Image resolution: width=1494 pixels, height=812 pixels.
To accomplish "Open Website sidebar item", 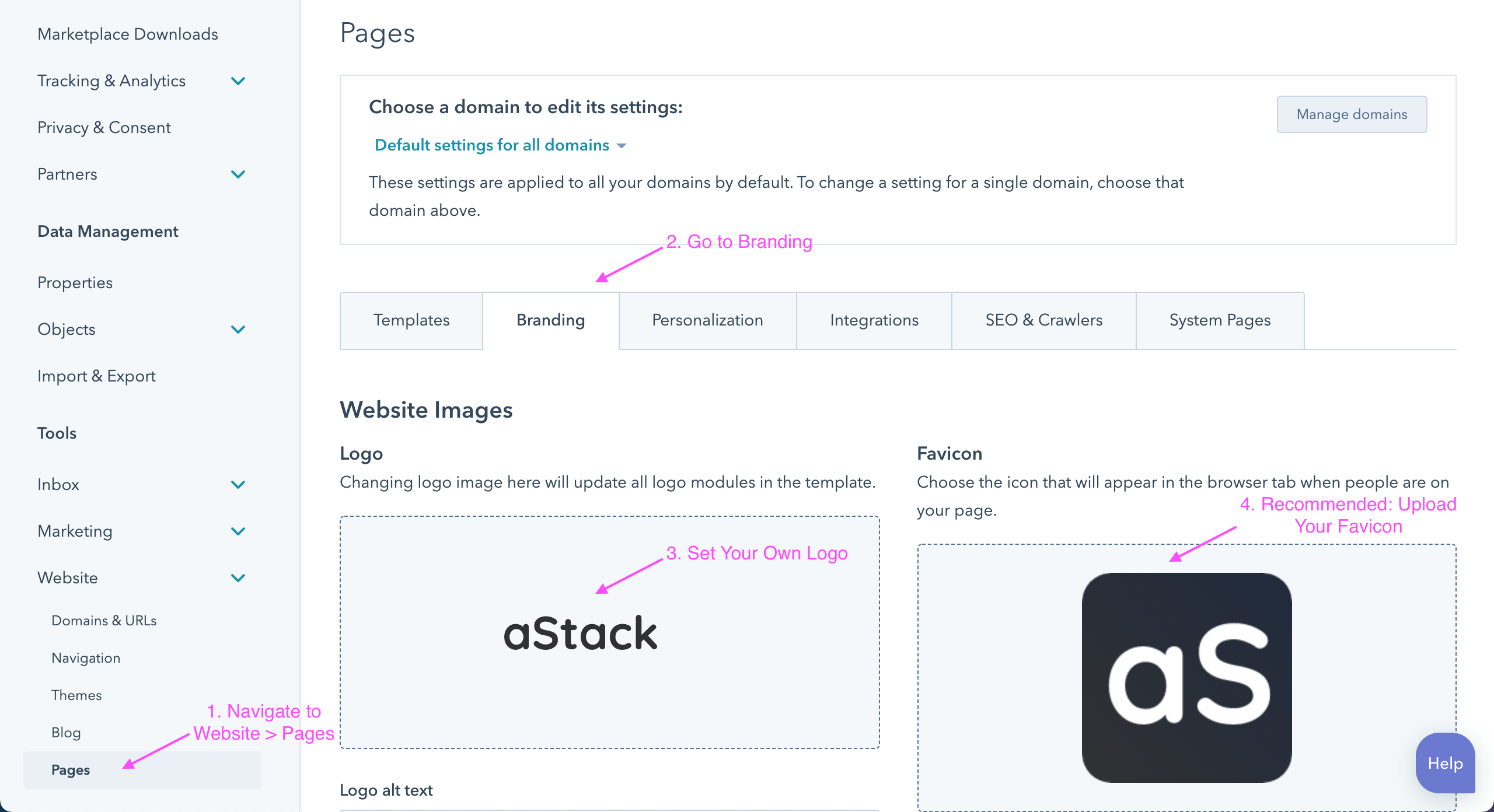I will (x=68, y=577).
